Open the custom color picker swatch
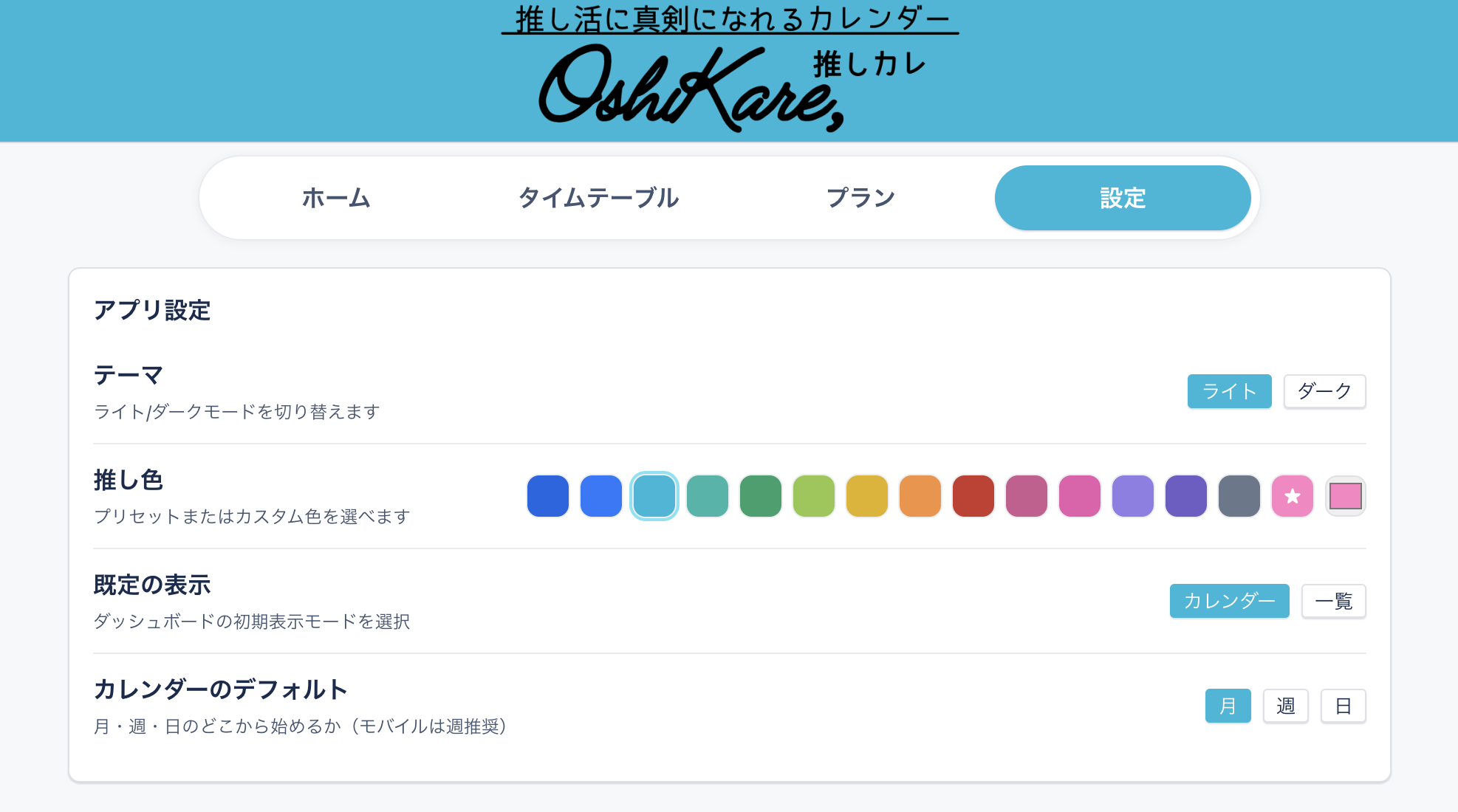The height and width of the screenshot is (812, 1458). (x=1345, y=495)
